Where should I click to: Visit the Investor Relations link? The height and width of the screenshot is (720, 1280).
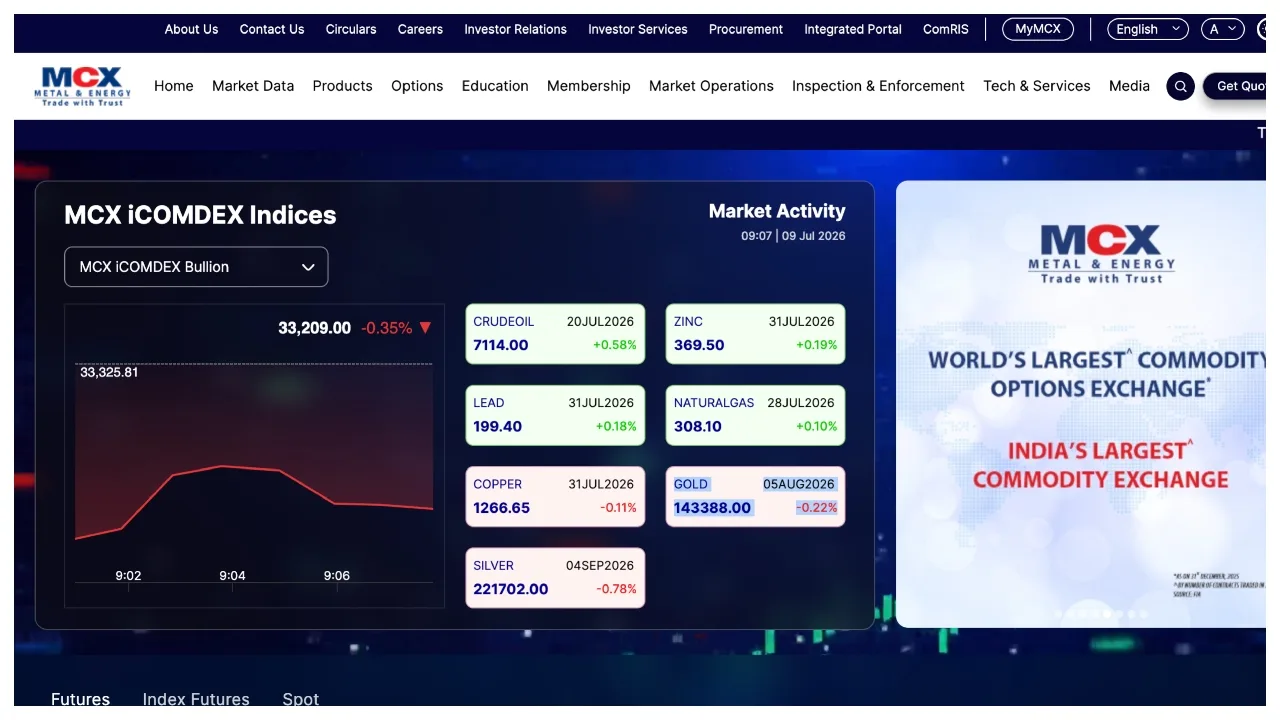pos(515,29)
